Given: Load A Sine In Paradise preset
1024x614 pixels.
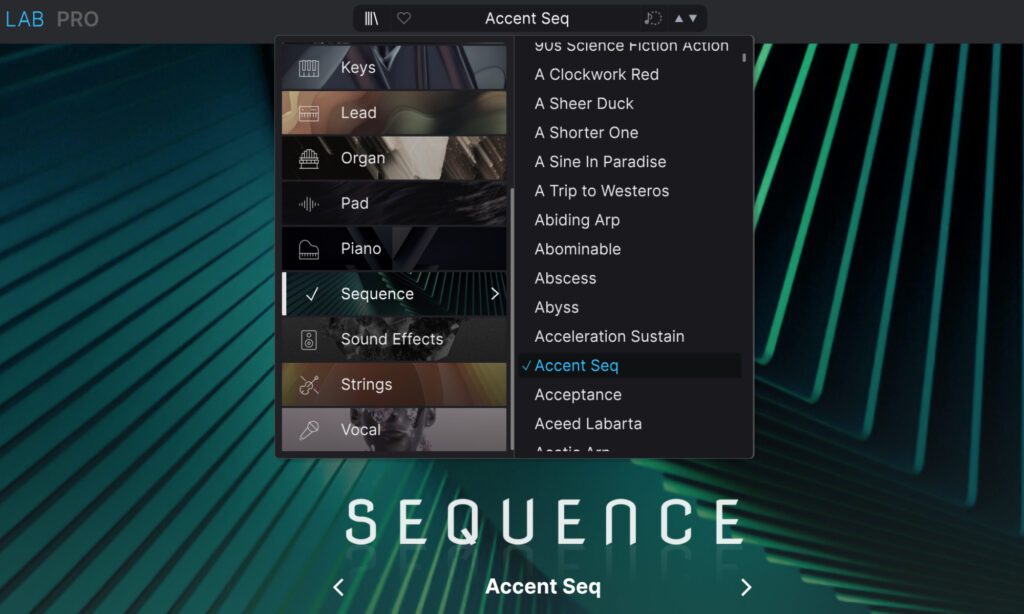Looking at the screenshot, I should pyautogui.click(x=600, y=162).
